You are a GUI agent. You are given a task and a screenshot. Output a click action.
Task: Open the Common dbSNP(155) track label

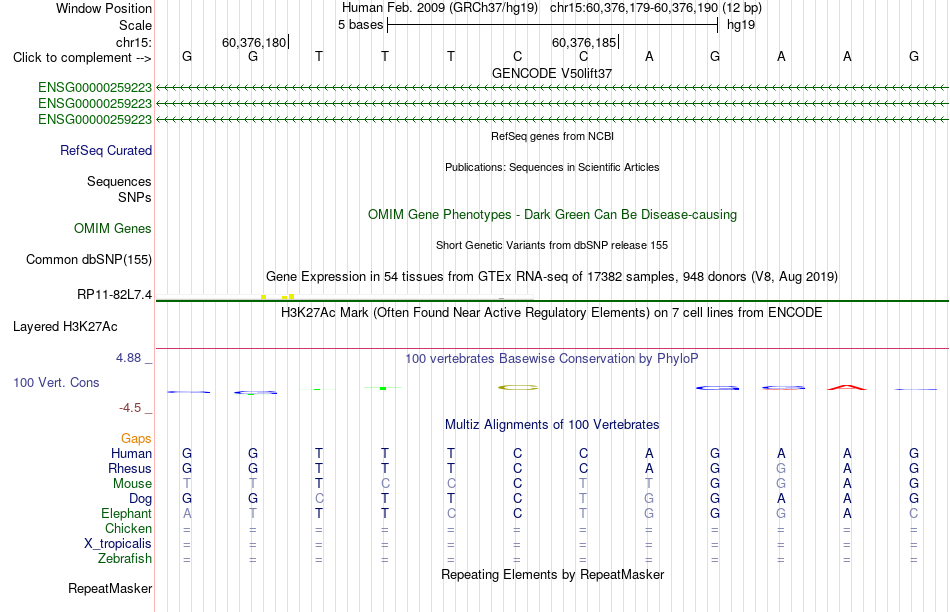tap(89, 259)
